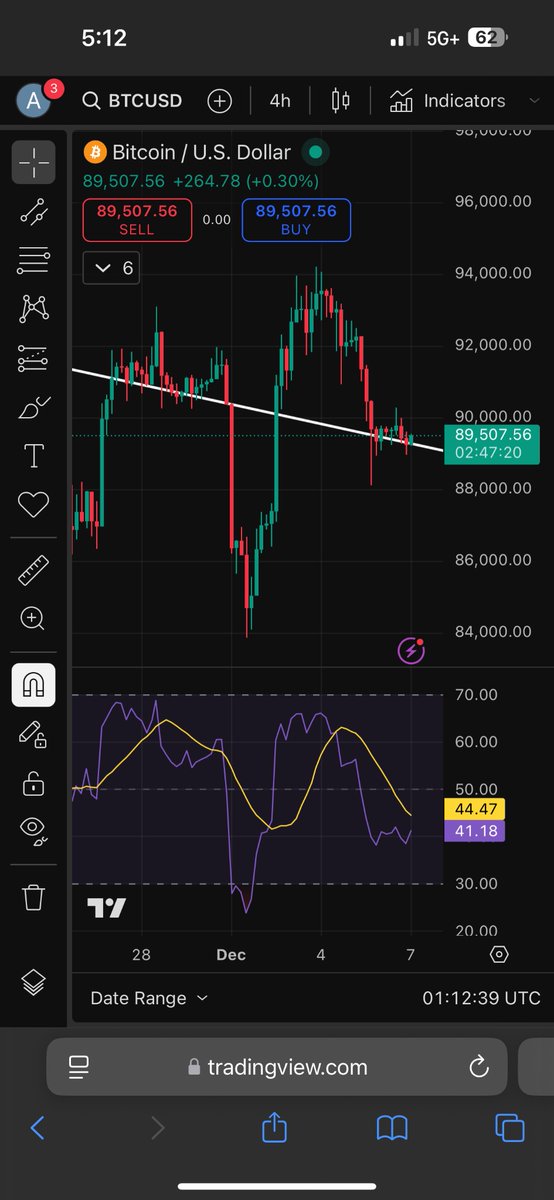Tap the tradingview.com address bar

277,1067
